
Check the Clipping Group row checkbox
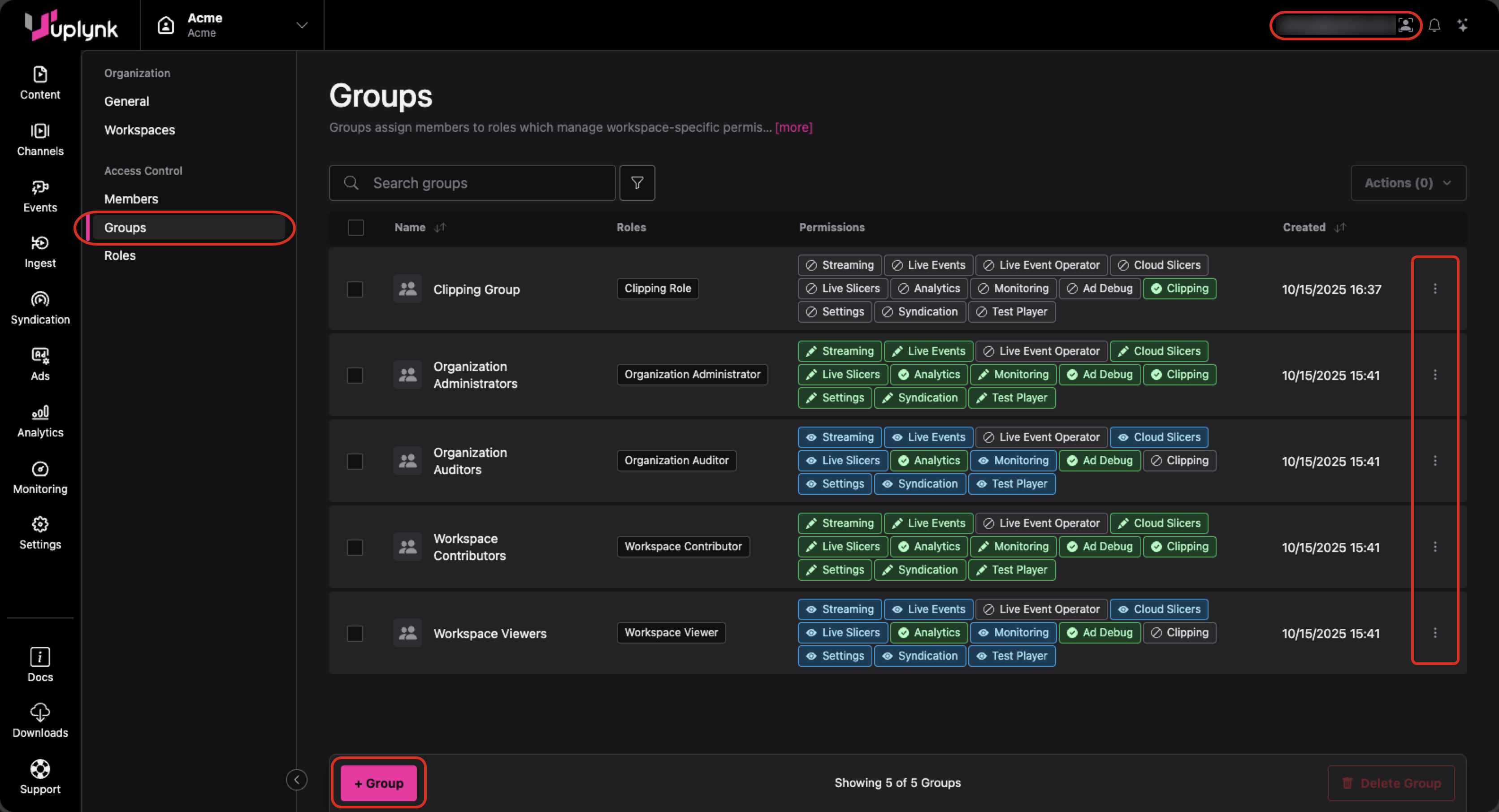[x=355, y=289]
